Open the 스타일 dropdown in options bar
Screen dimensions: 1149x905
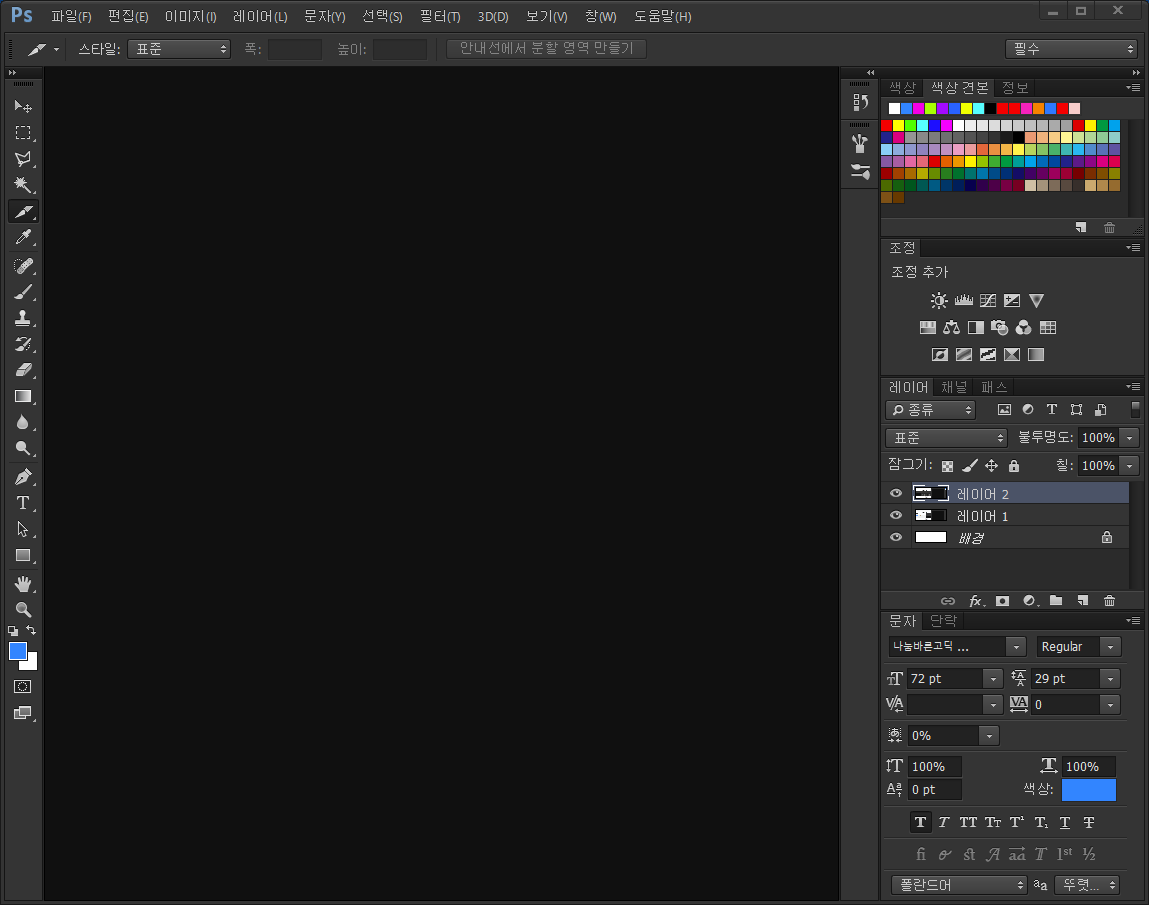coord(179,49)
